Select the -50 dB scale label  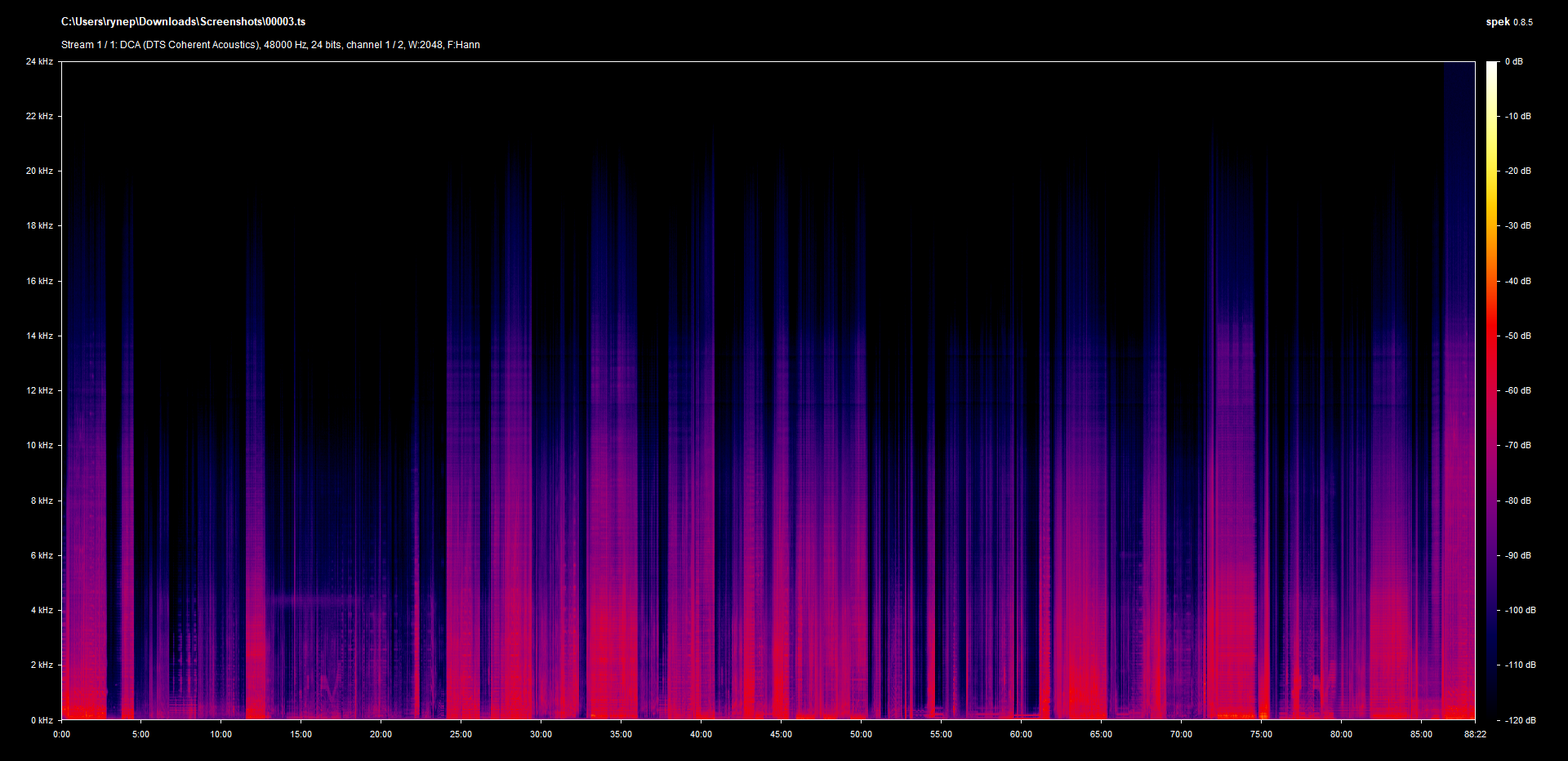pyautogui.click(x=1518, y=336)
